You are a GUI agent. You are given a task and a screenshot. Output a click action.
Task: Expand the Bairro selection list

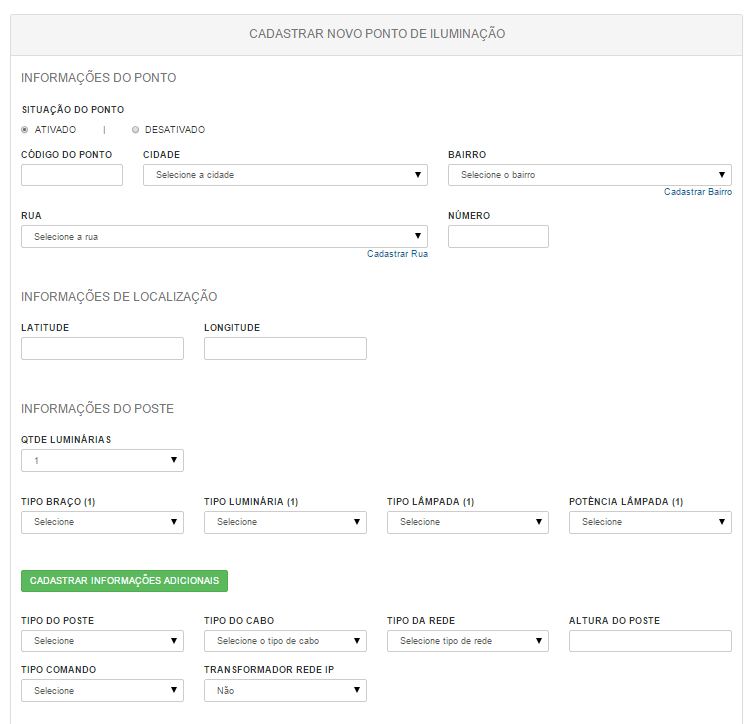click(590, 175)
